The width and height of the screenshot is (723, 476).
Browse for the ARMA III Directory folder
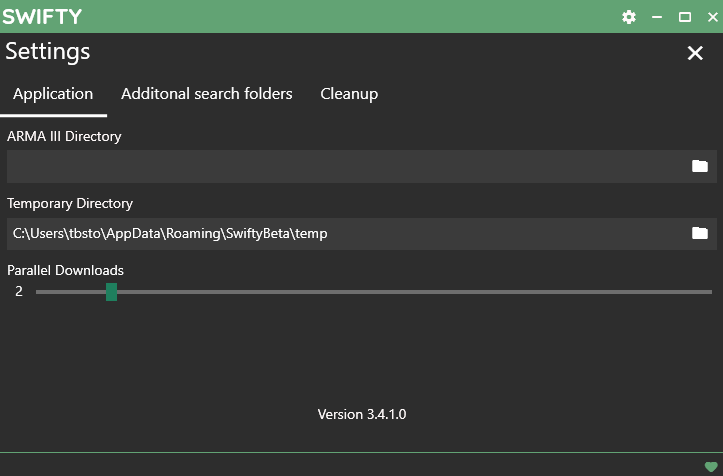coord(700,166)
